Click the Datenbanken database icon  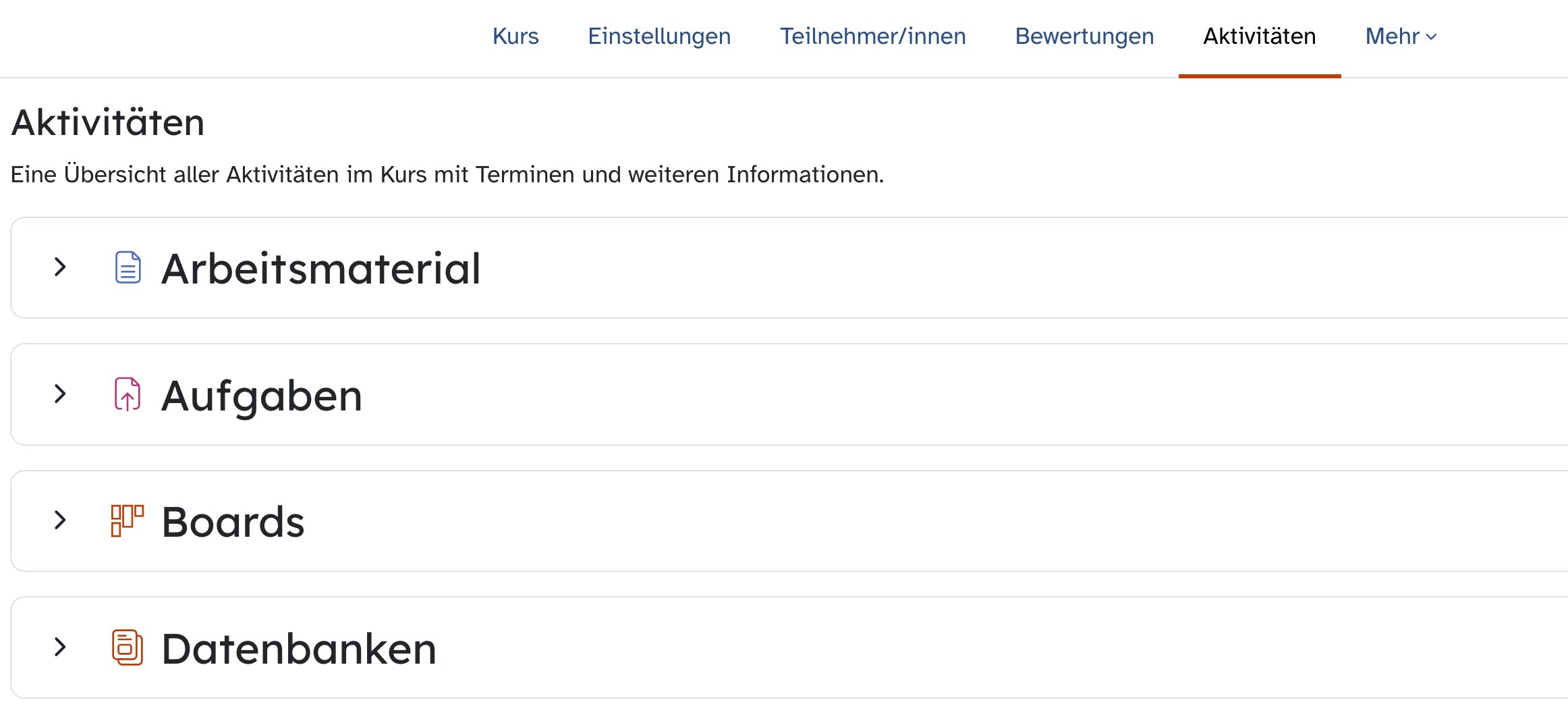point(128,647)
